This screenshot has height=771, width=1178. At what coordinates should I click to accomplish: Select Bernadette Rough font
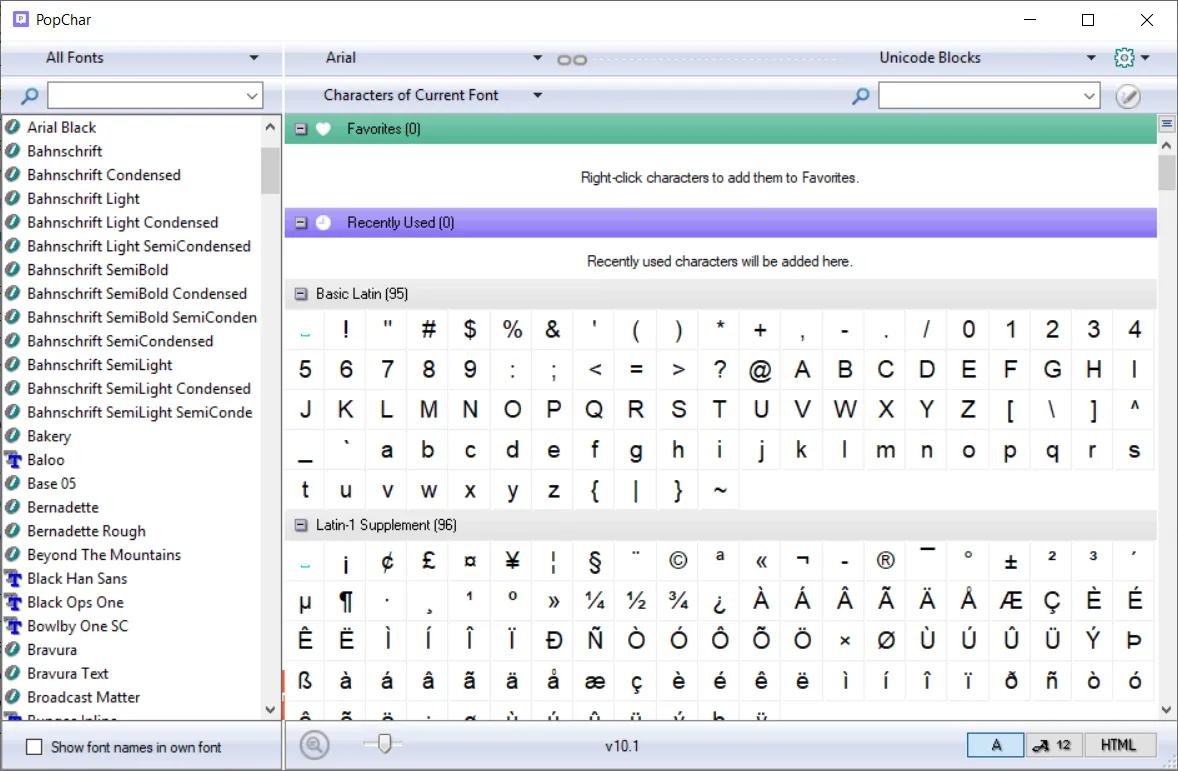point(86,531)
